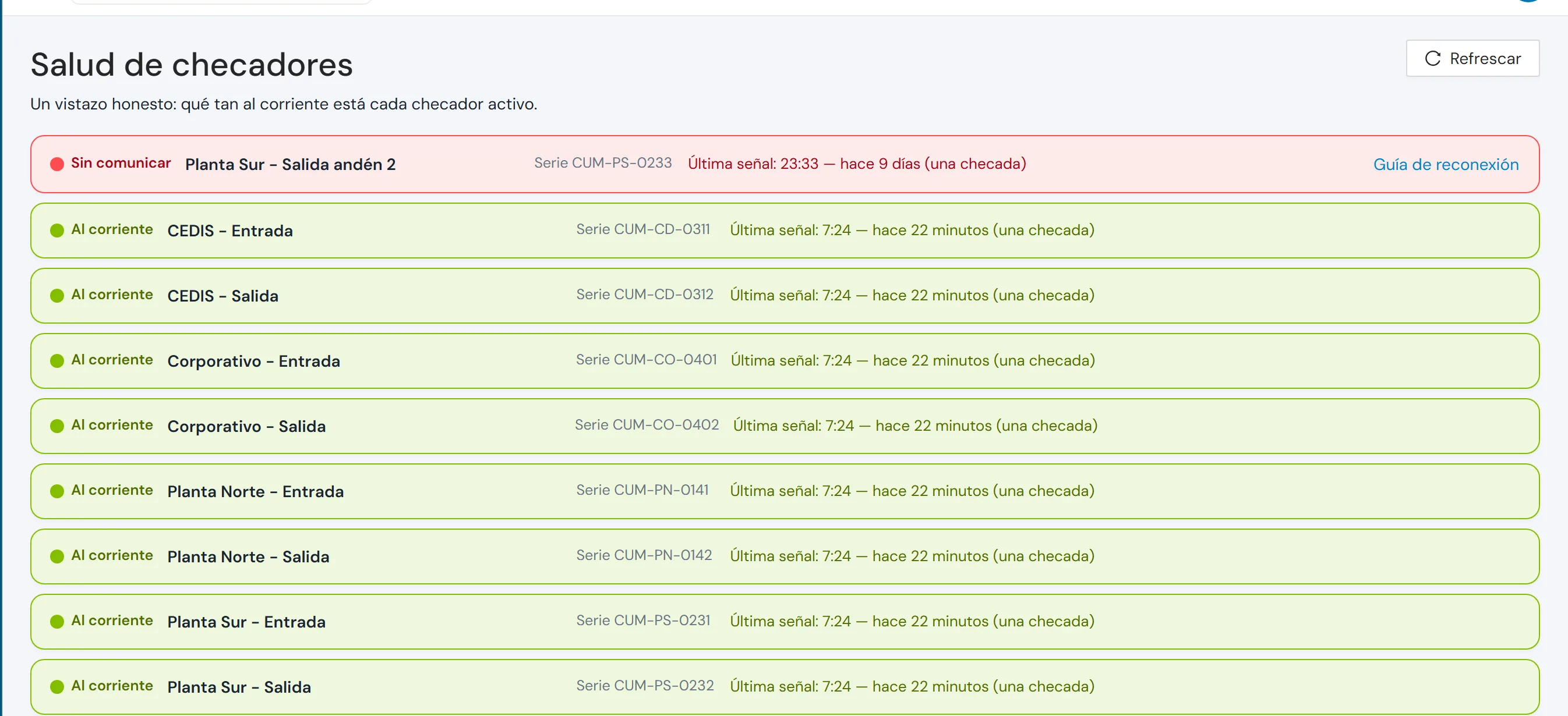
Task: Click green status dot of Planta Sur – Entrada
Action: point(57,621)
